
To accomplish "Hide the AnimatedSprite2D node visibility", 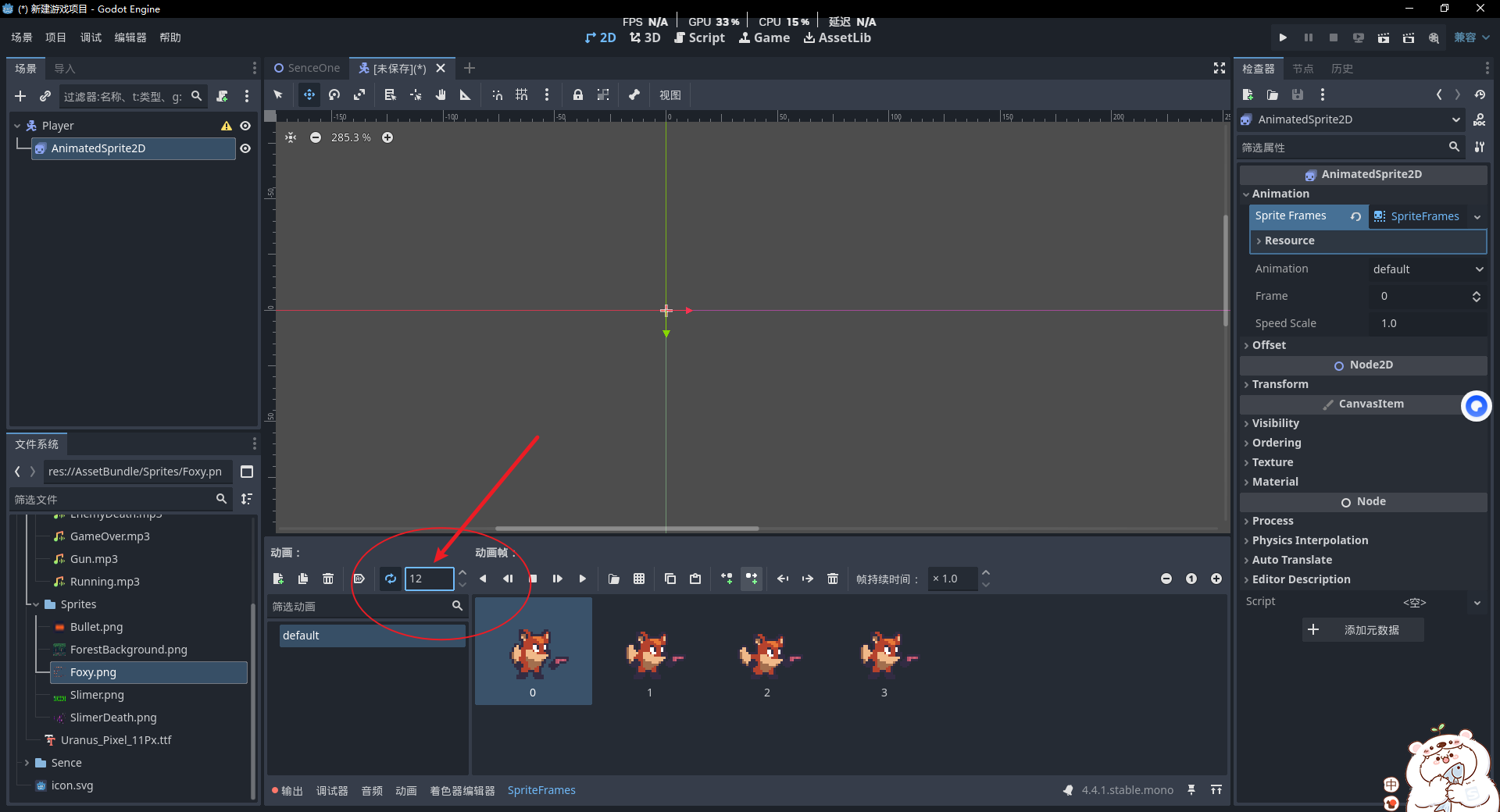I will pyautogui.click(x=245, y=148).
